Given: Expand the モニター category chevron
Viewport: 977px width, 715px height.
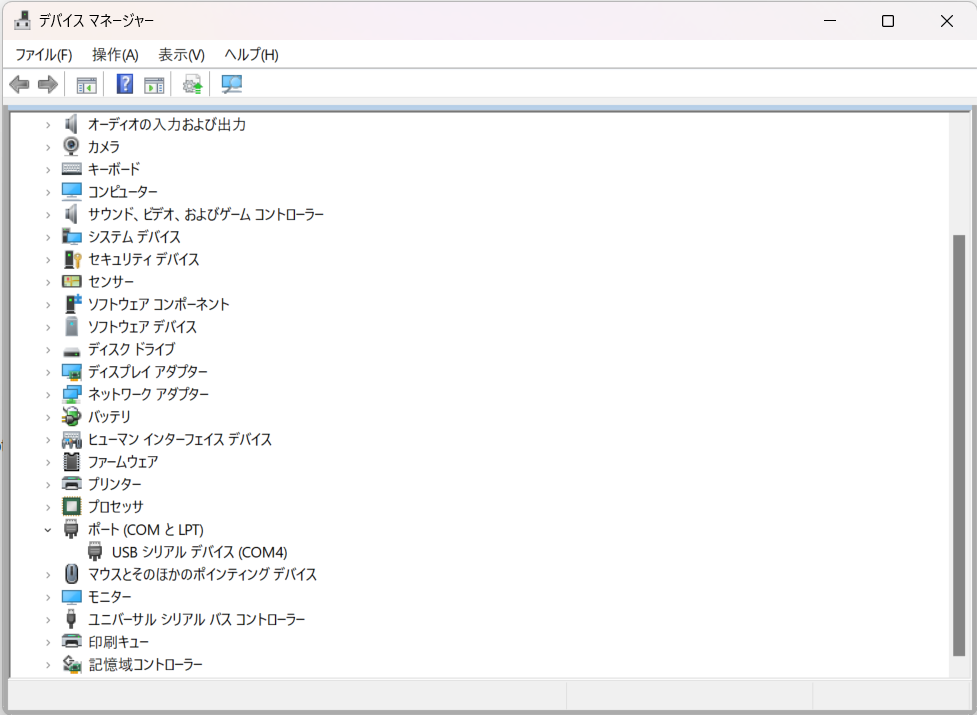Looking at the screenshot, I should pyautogui.click(x=48, y=597).
